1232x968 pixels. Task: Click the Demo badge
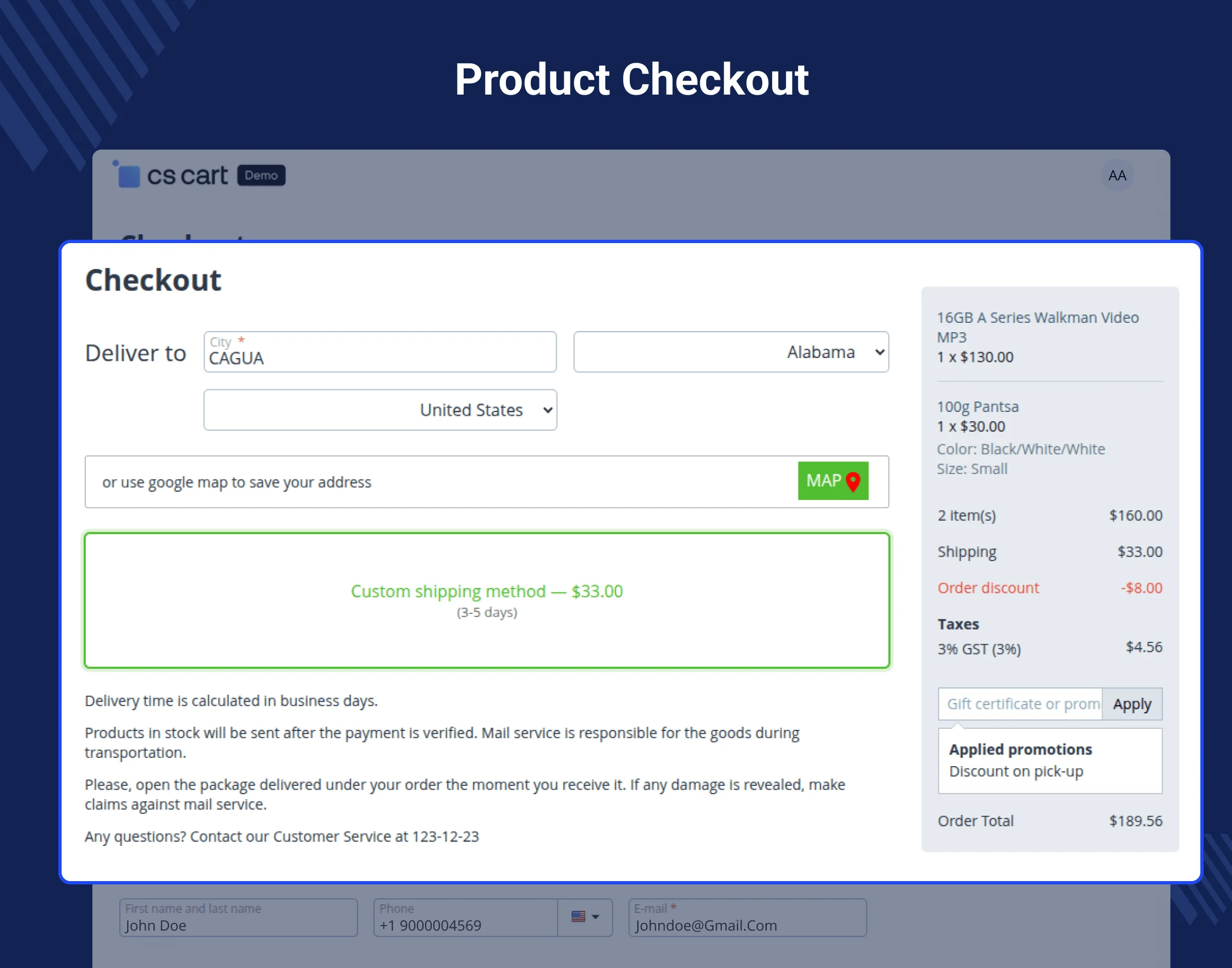pyautogui.click(x=261, y=175)
